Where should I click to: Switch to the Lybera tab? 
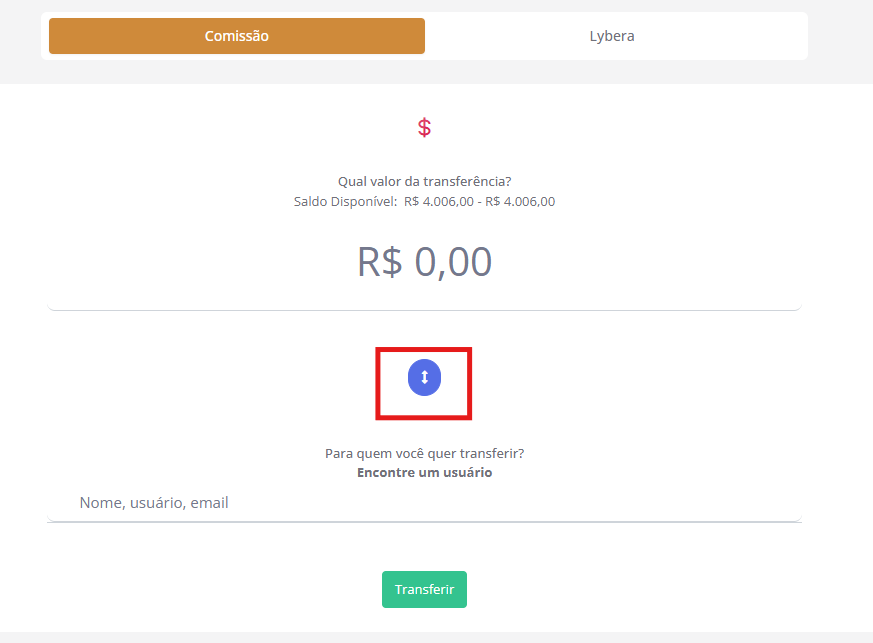(612, 36)
